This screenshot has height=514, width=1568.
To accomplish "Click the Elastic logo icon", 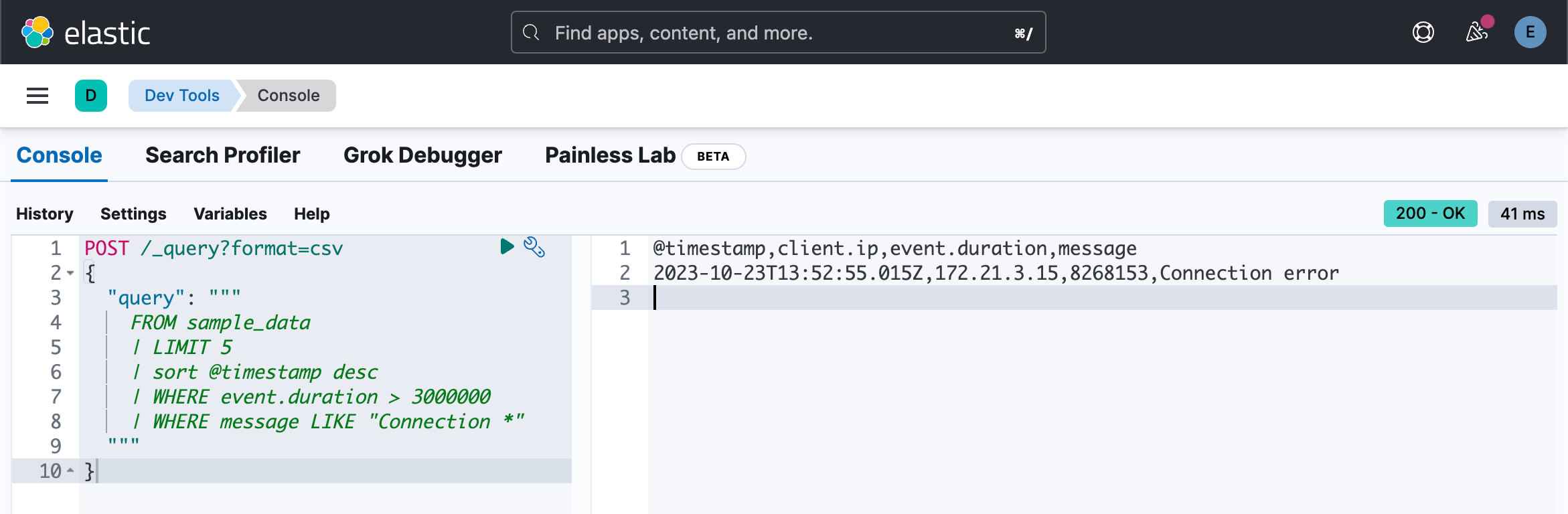I will (x=37, y=32).
